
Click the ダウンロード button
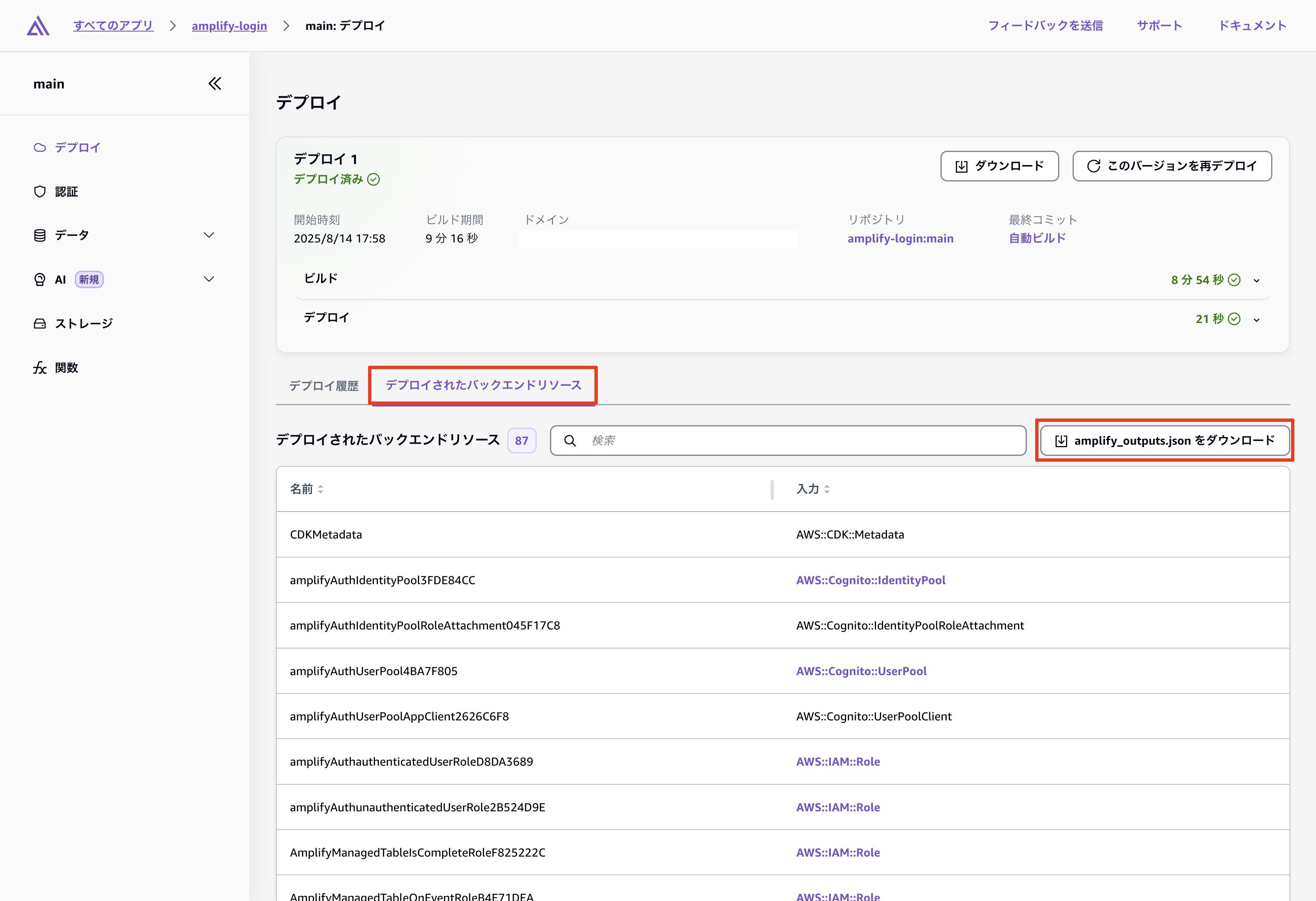click(x=999, y=166)
